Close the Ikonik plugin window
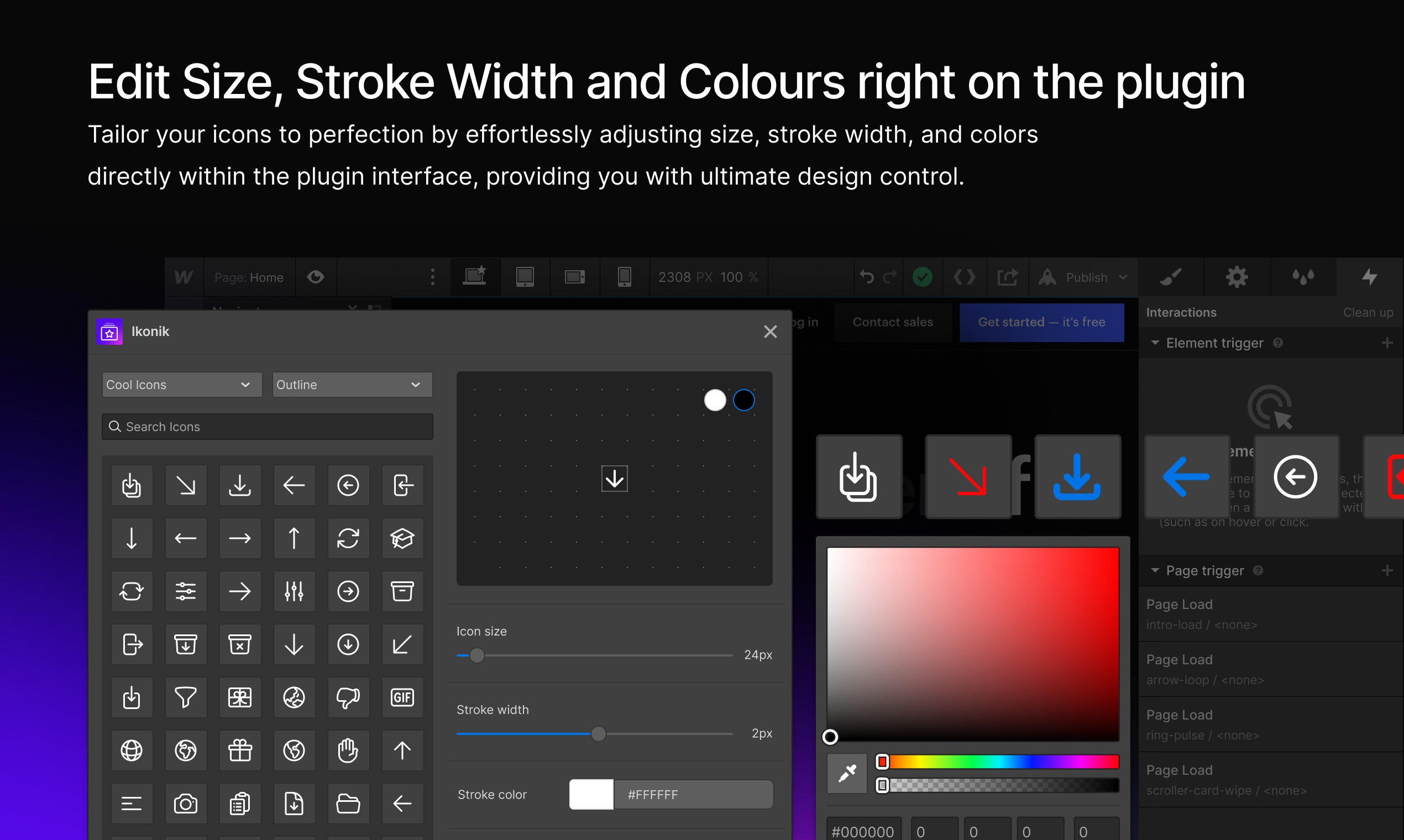This screenshot has width=1404, height=840. coord(770,332)
